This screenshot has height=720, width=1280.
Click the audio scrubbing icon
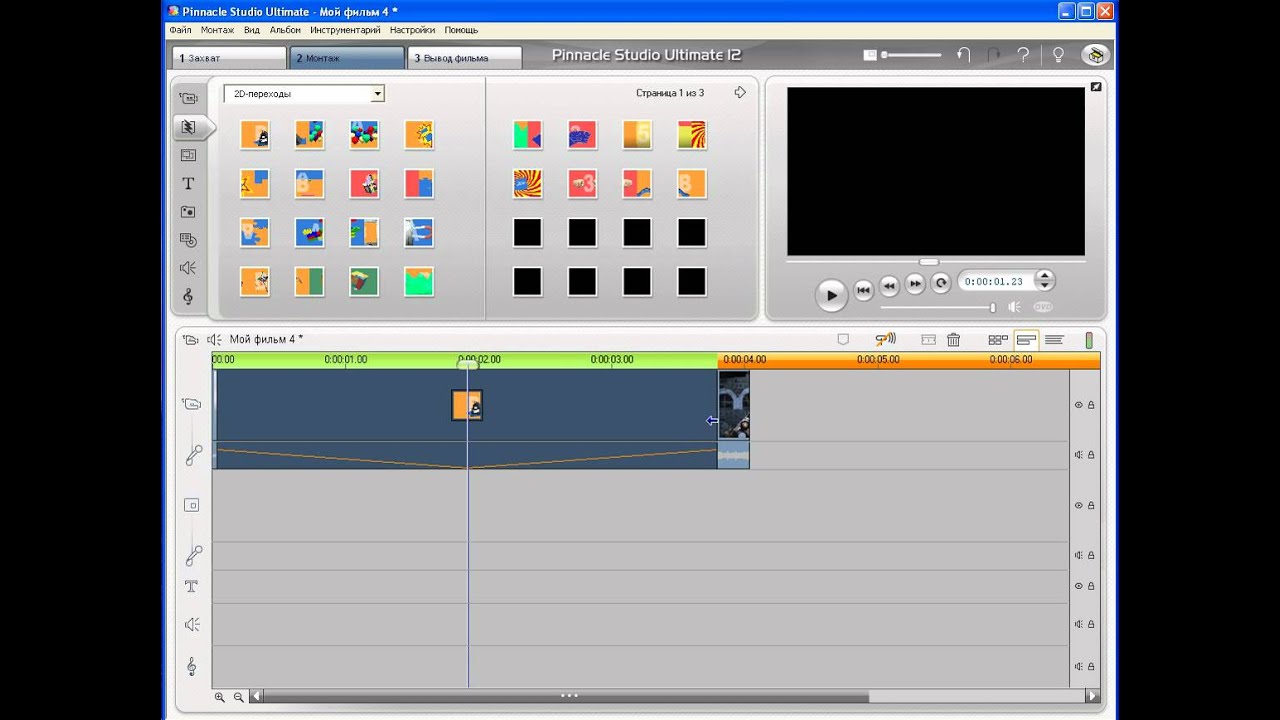tap(885, 340)
